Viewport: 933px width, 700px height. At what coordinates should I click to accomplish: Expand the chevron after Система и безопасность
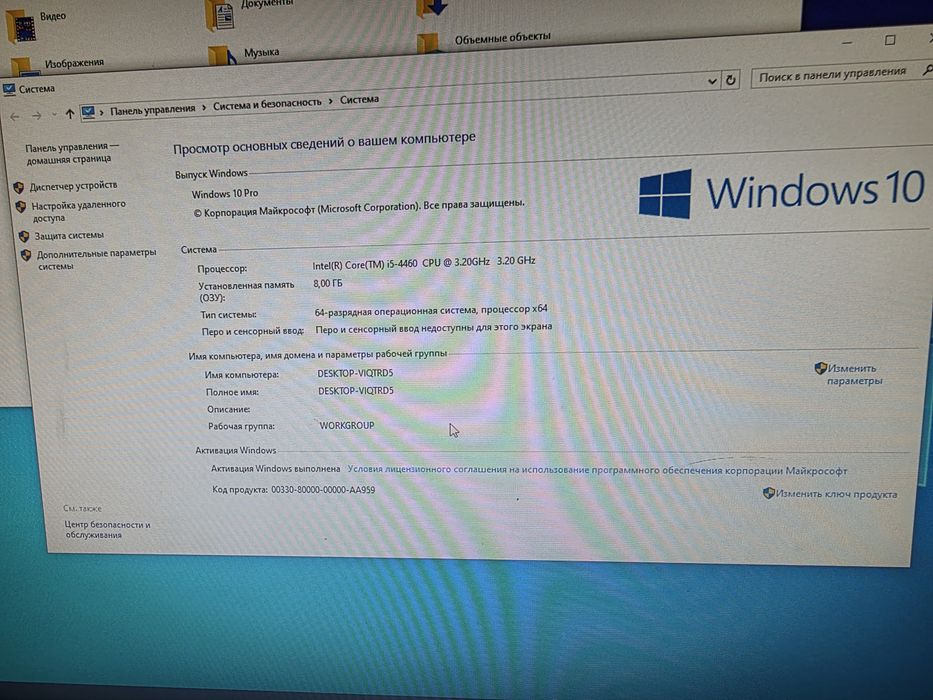330,101
